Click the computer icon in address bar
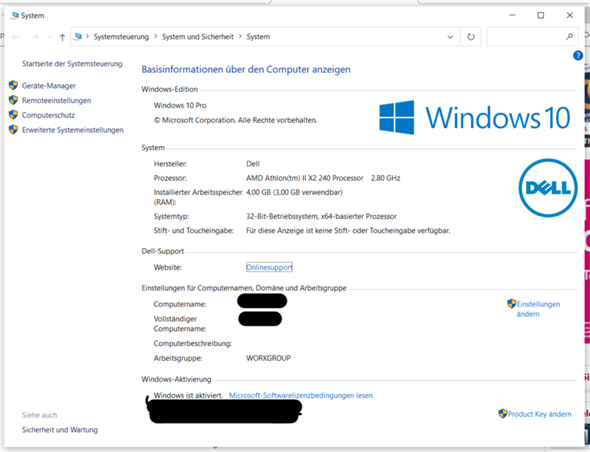The image size is (590, 452). coord(78,37)
